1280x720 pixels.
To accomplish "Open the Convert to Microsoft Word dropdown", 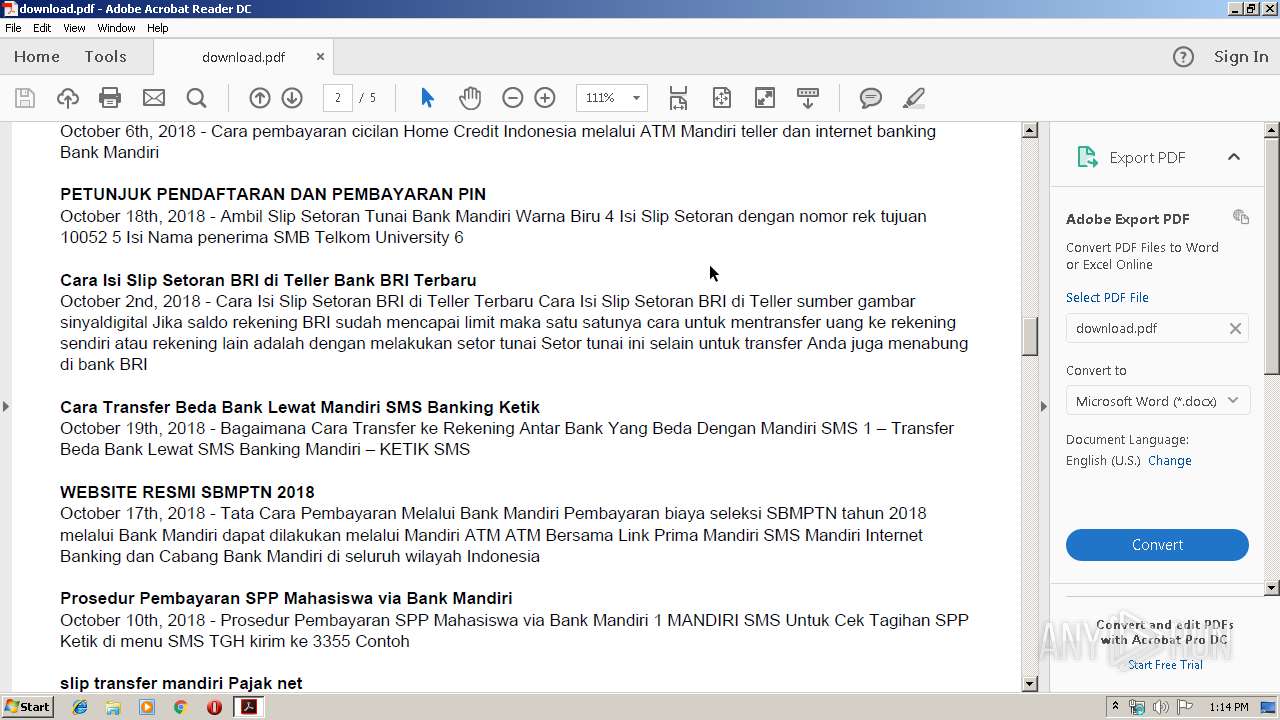I will pyautogui.click(x=1157, y=401).
